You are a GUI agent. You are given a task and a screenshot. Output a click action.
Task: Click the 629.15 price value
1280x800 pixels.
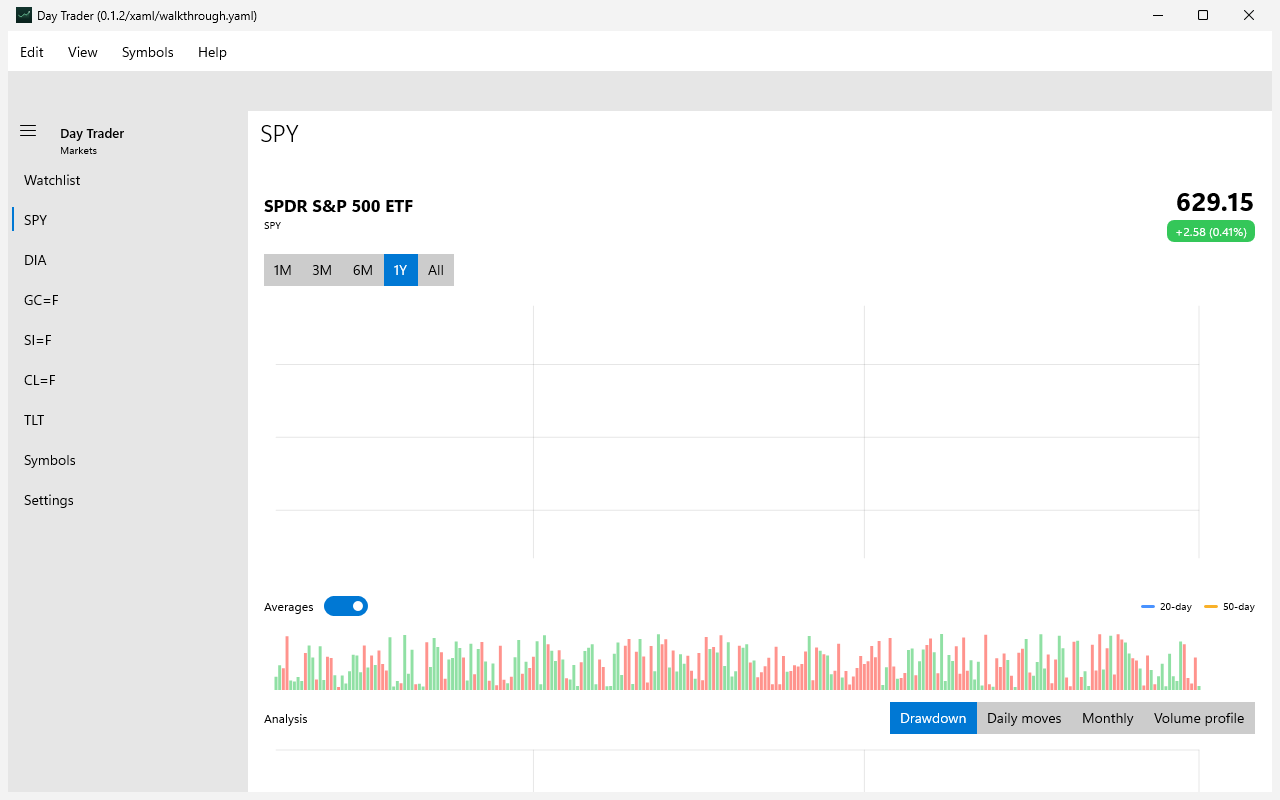[1215, 203]
